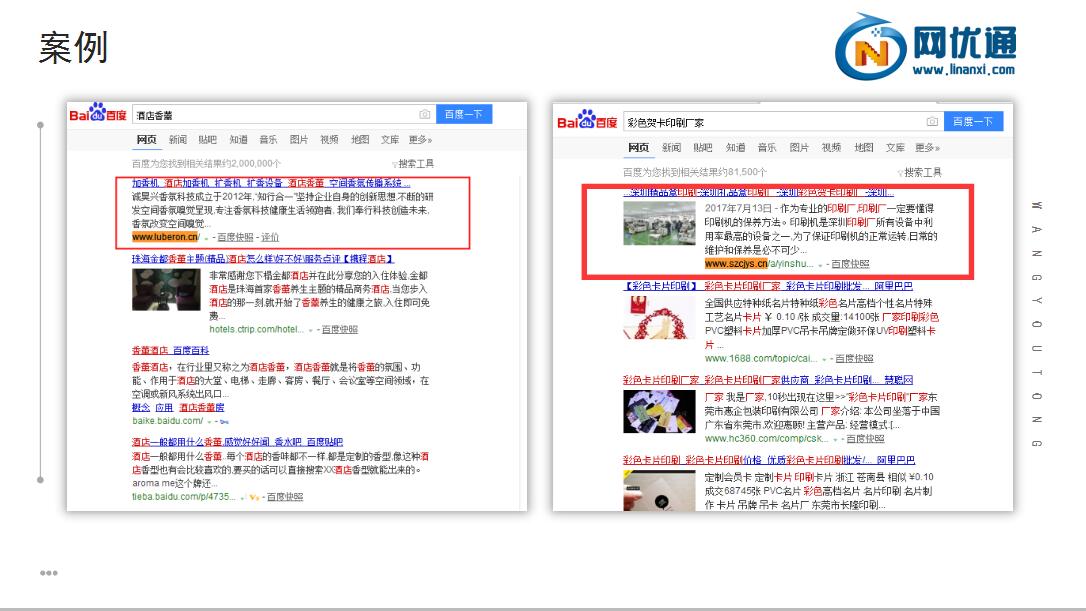Viewport: 1086px width, 611px height.
Task: Click the red wreath card thumbnail in 1688 result
Action: tap(659, 317)
